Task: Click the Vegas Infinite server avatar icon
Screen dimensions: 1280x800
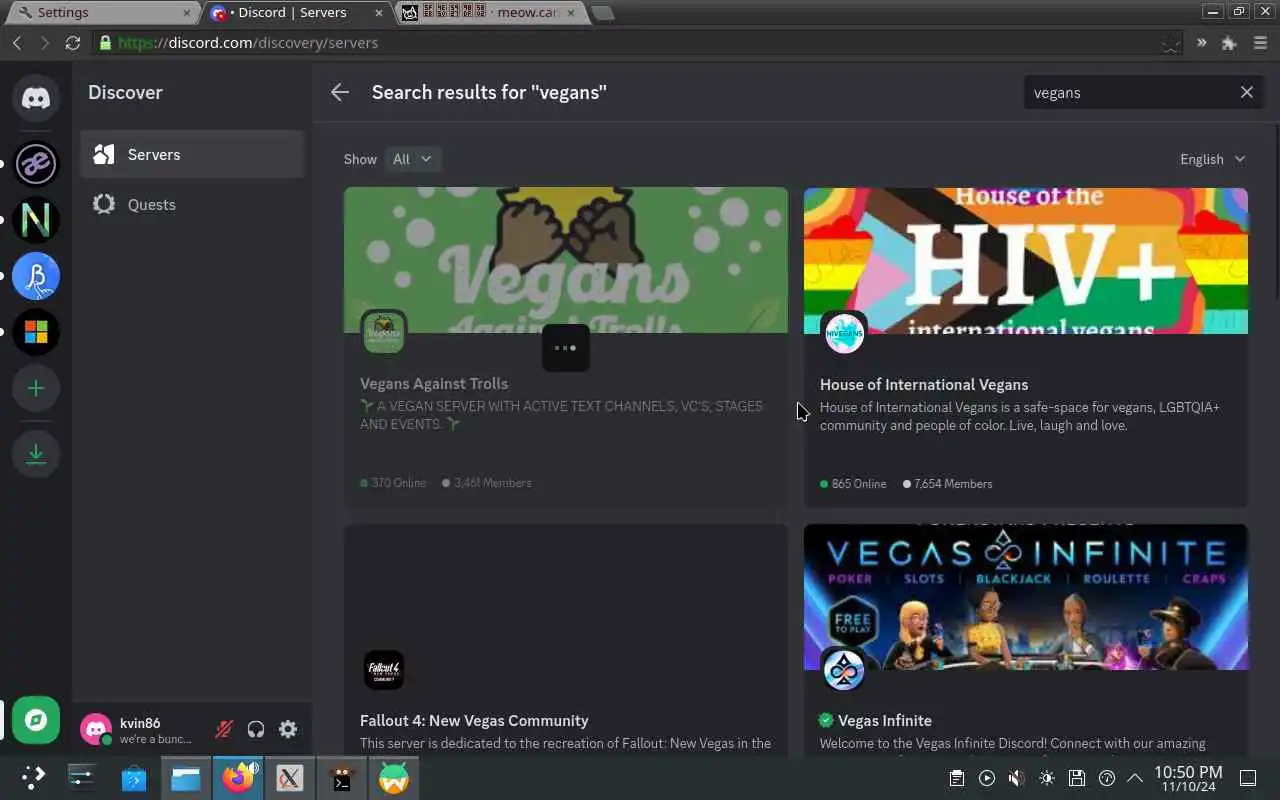Action: coord(844,669)
